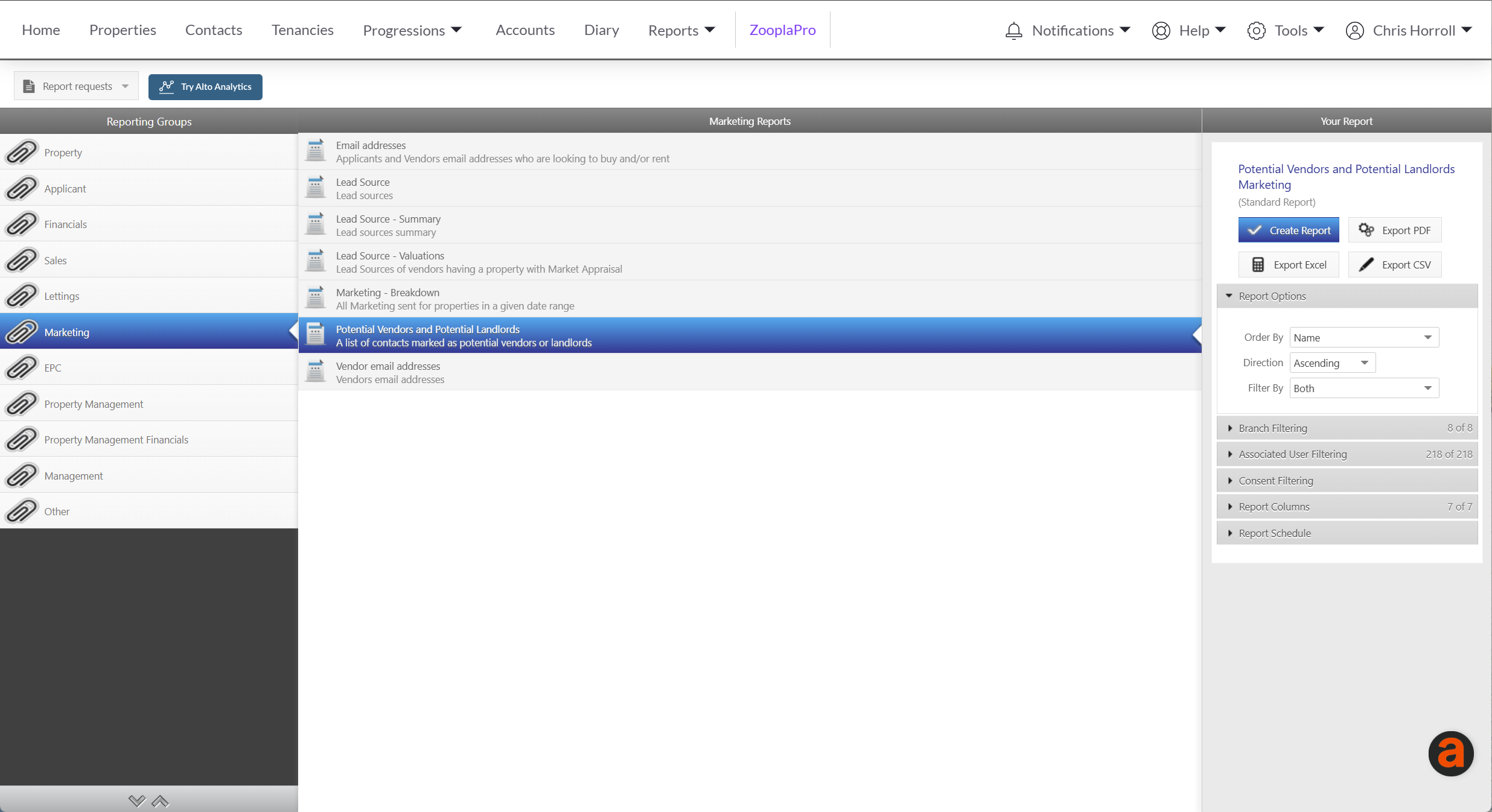
Task: Click the expand double chevron up icon
Action: coord(160,801)
